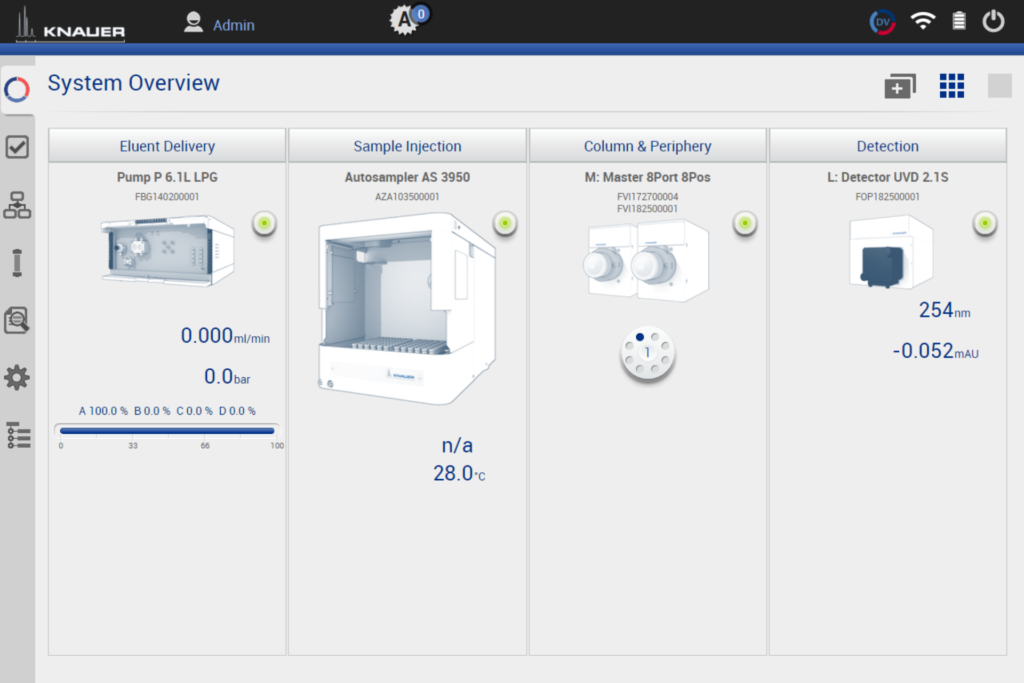The image size is (1024, 683).
Task: Click serial number FOP182500001
Action: pyautogui.click(x=888, y=197)
